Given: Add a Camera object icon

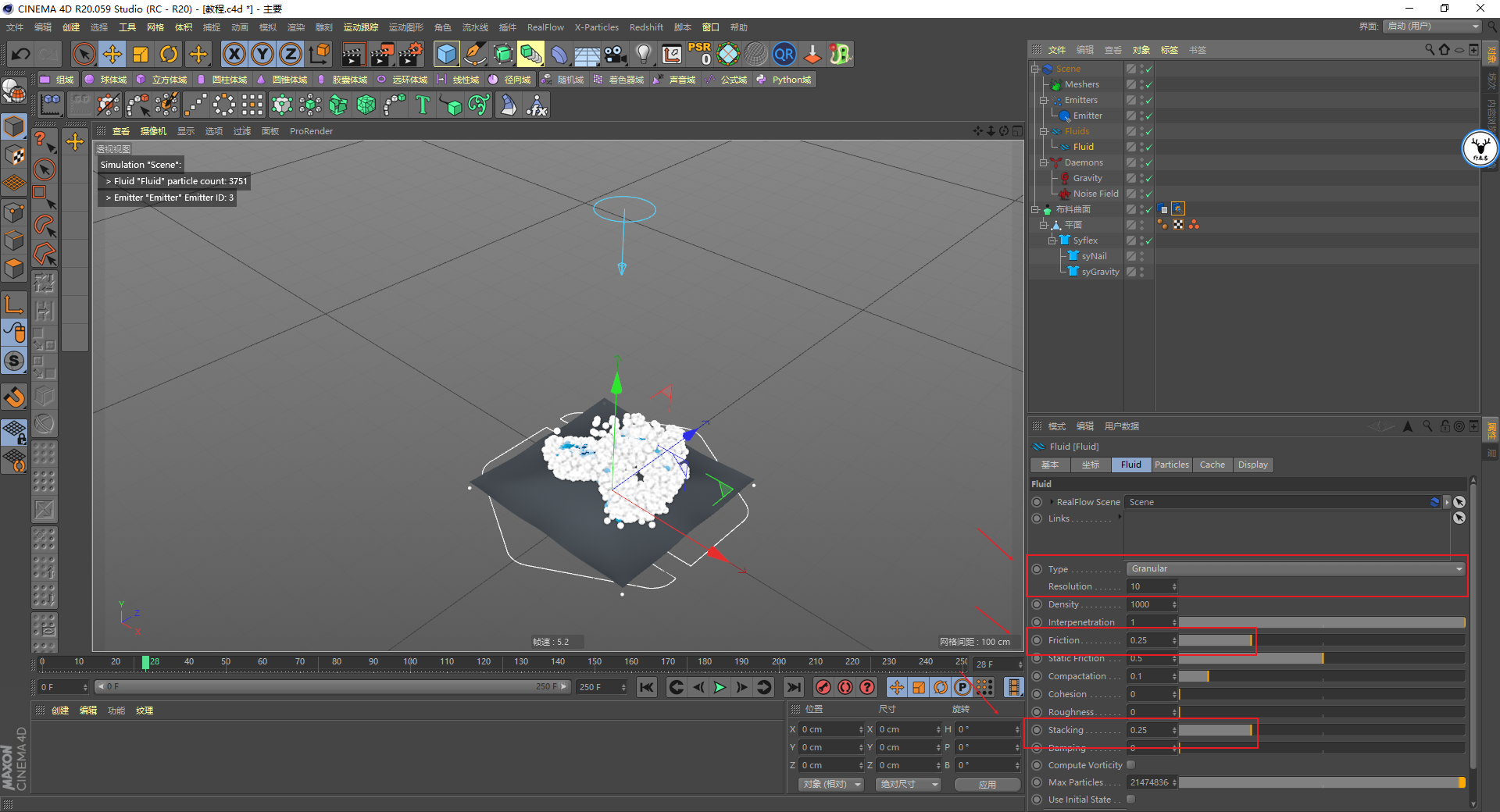Looking at the screenshot, I should pyautogui.click(x=616, y=54).
